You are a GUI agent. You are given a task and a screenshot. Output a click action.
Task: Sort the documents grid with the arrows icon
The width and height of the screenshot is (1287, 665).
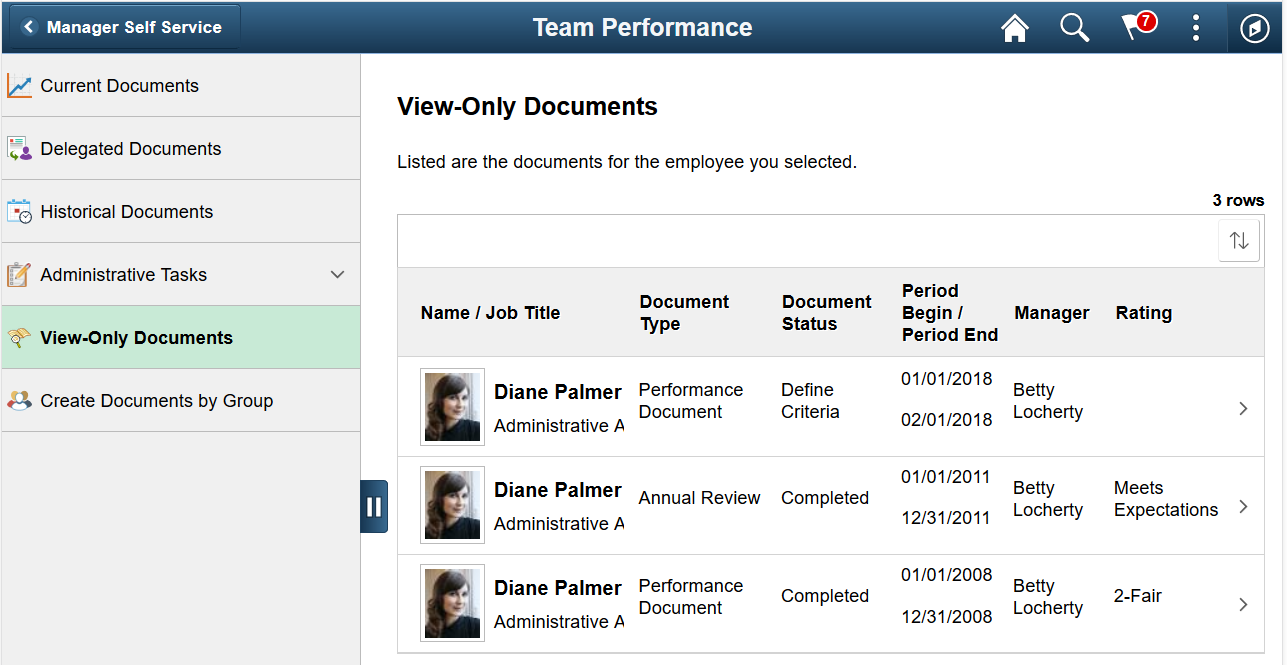(1239, 241)
